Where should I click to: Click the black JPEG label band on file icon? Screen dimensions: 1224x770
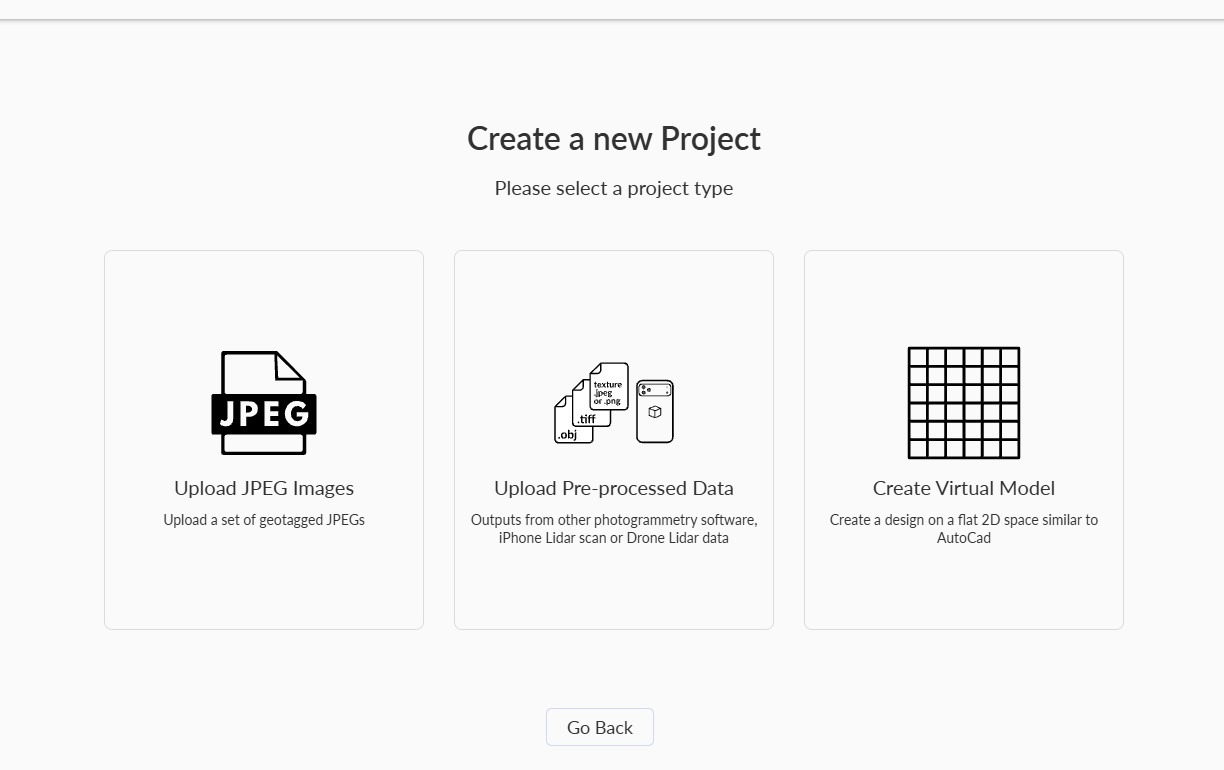[264, 413]
